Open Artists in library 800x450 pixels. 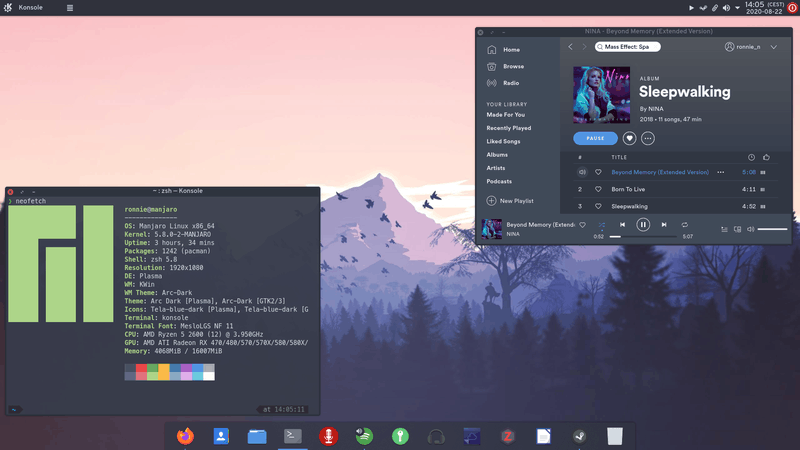point(496,168)
